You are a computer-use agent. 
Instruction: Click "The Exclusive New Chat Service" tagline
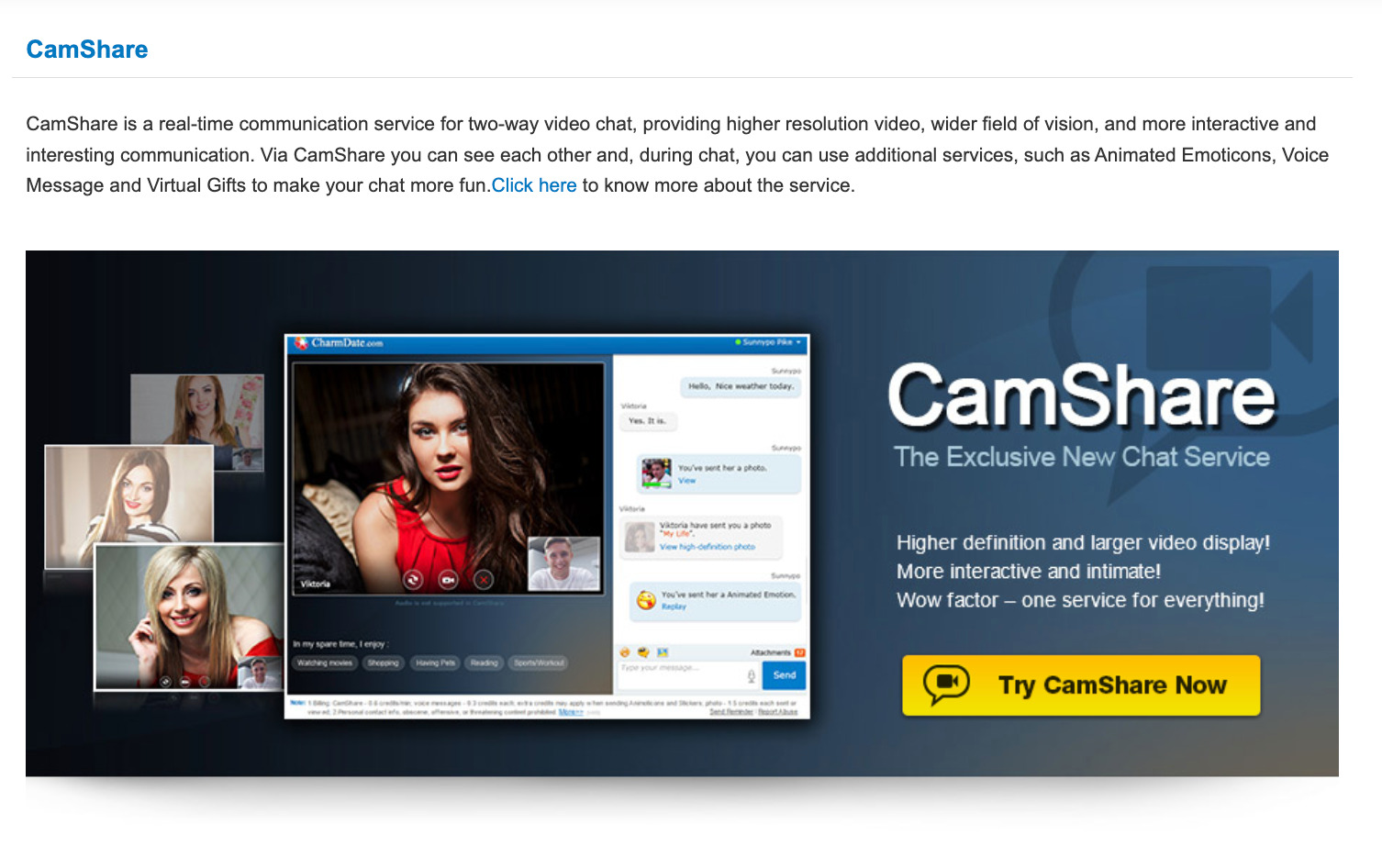(x=1082, y=457)
